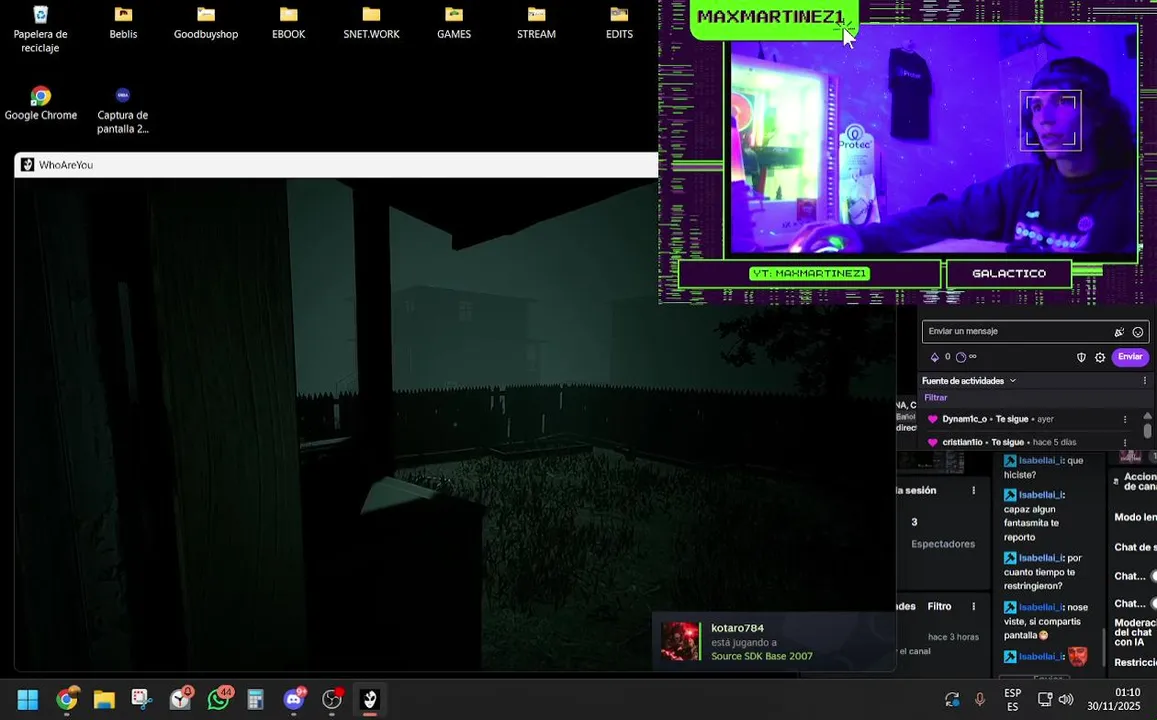Open Discord from the taskbar
The height and width of the screenshot is (720, 1157).
pos(294,699)
